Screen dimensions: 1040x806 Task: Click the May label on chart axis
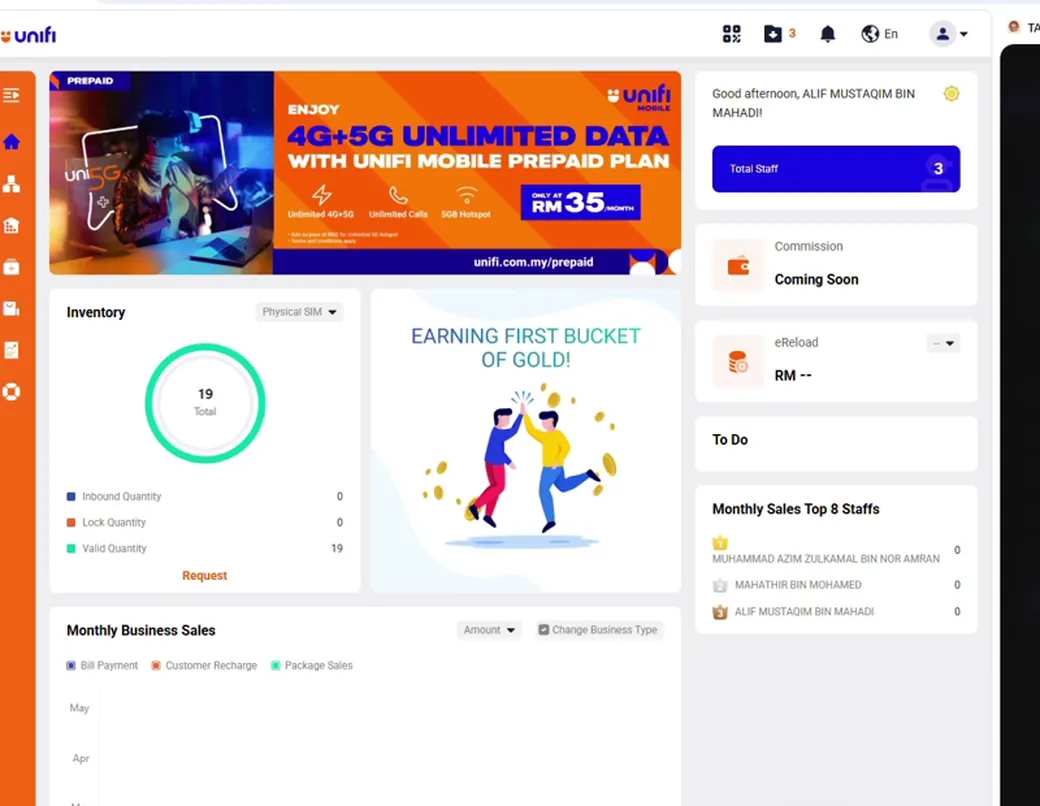click(79, 708)
